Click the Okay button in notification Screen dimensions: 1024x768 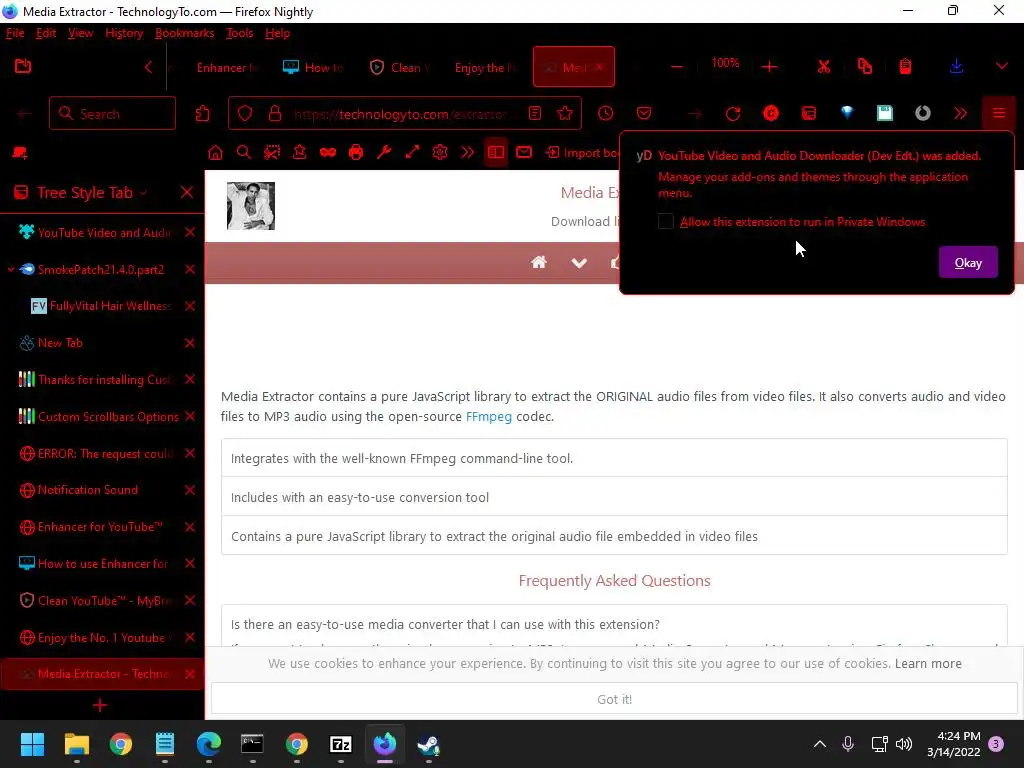[968, 263]
